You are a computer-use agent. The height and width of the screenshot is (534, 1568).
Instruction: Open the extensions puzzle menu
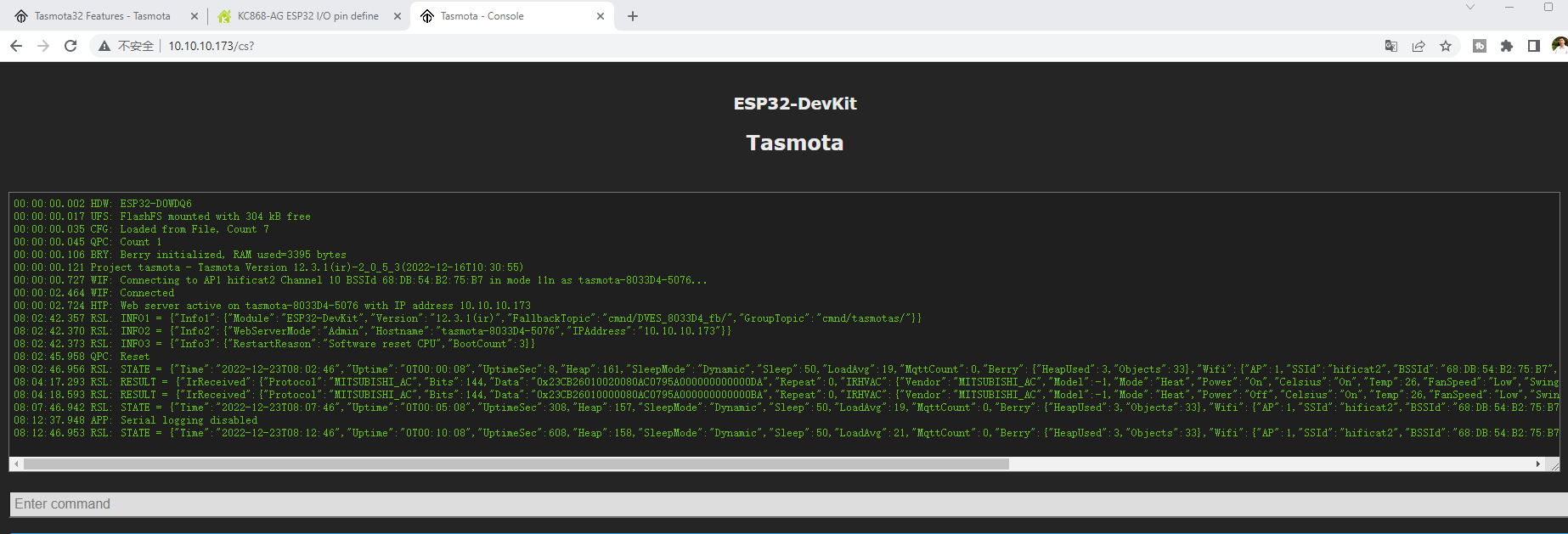(1506, 46)
